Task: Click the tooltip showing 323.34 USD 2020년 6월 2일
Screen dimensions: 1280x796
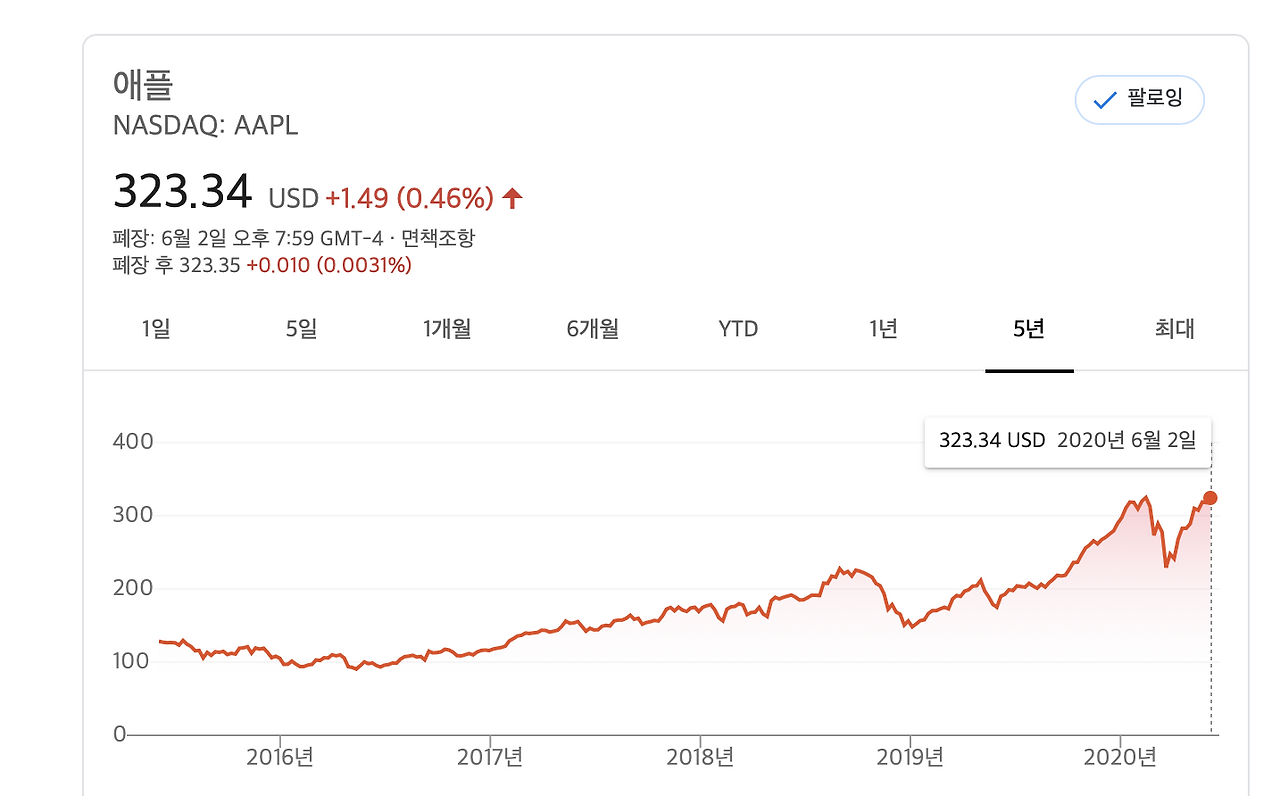Action: point(1067,441)
